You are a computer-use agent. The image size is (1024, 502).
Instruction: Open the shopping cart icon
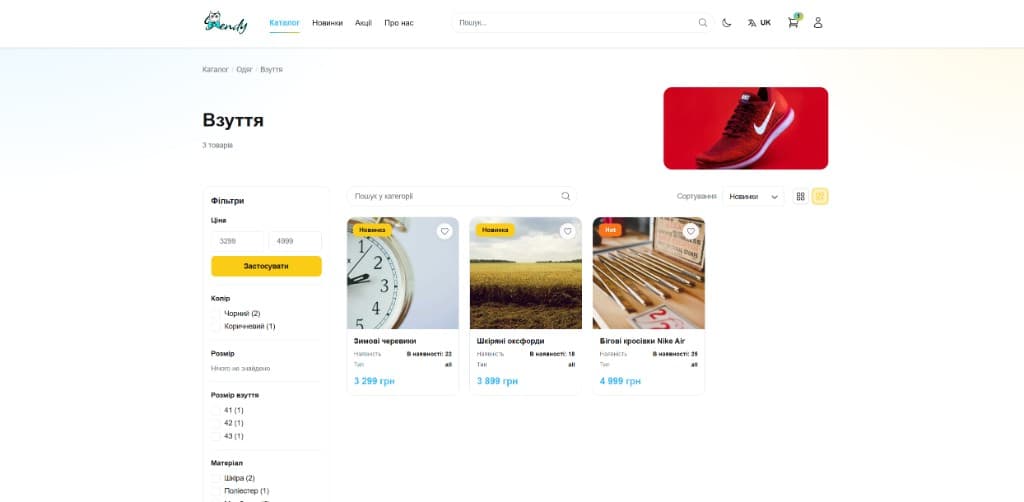(793, 23)
